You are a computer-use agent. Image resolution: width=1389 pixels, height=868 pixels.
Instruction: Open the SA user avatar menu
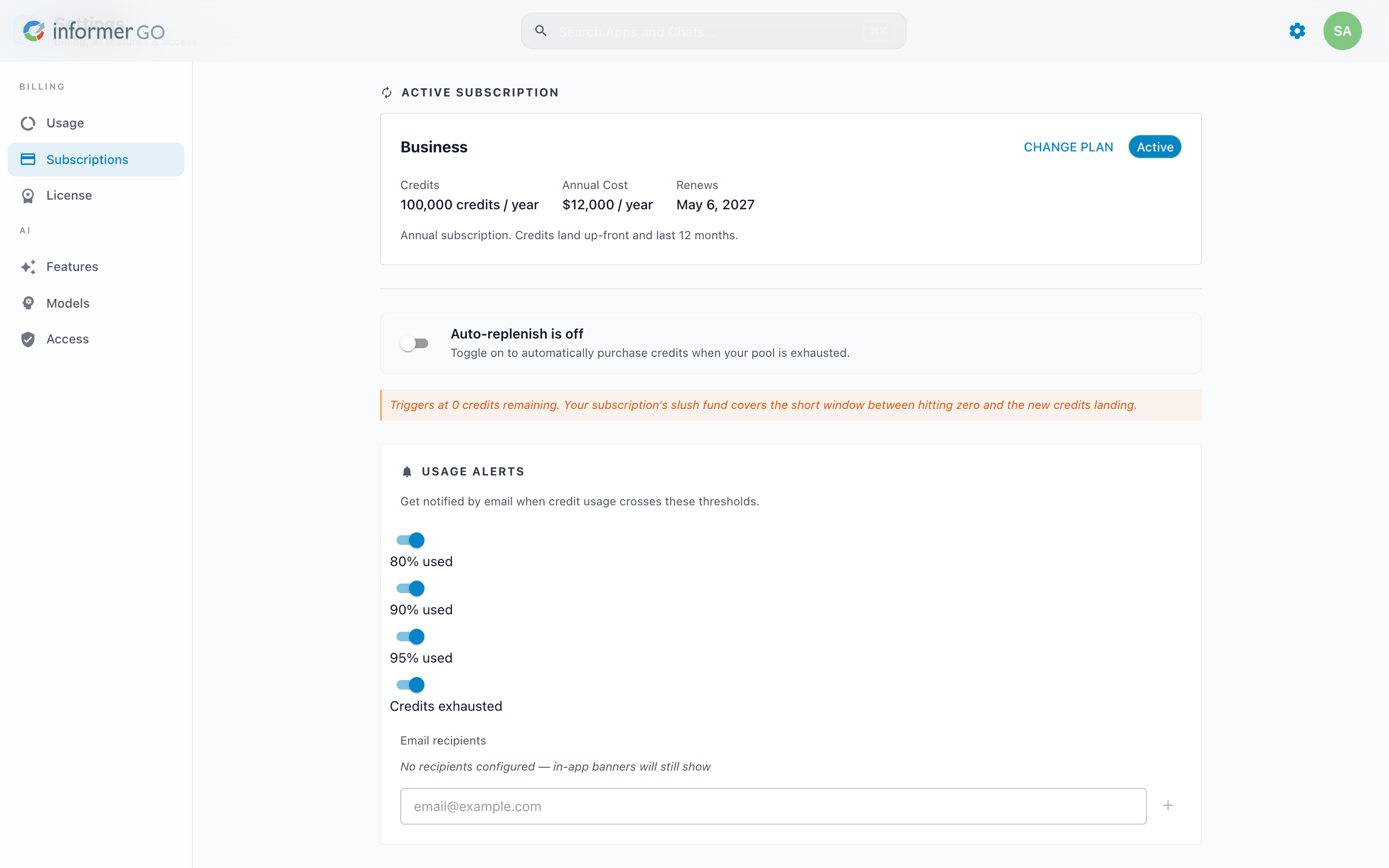tap(1342, 31)
